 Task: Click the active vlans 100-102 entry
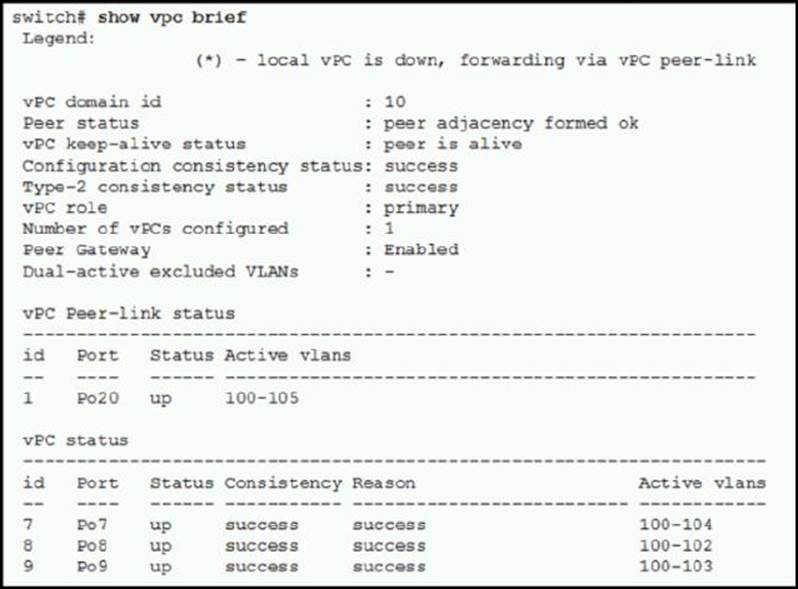pyautogui.click(x=676, y=546)
